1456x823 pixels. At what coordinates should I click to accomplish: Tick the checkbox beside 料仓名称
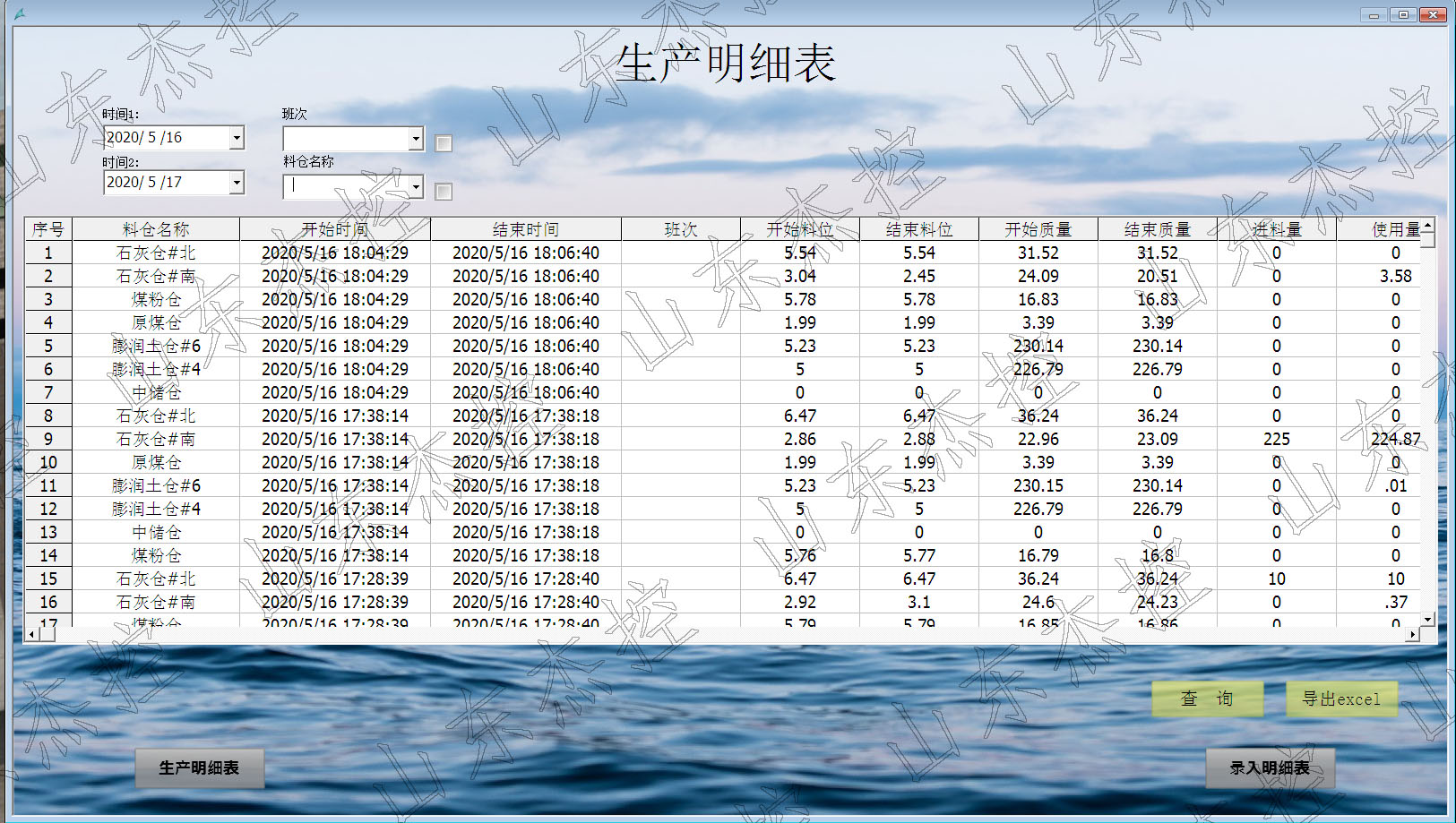coord(444,192)
